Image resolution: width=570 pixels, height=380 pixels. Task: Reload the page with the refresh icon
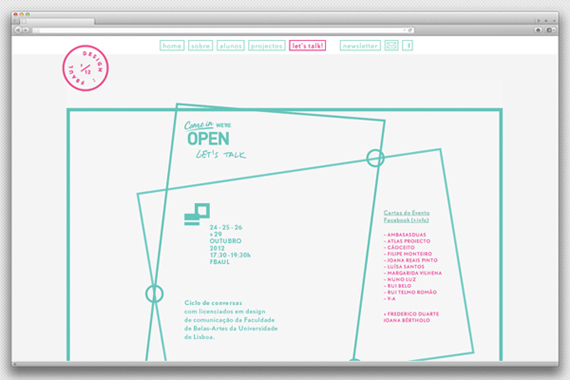(x=410, y=30)
